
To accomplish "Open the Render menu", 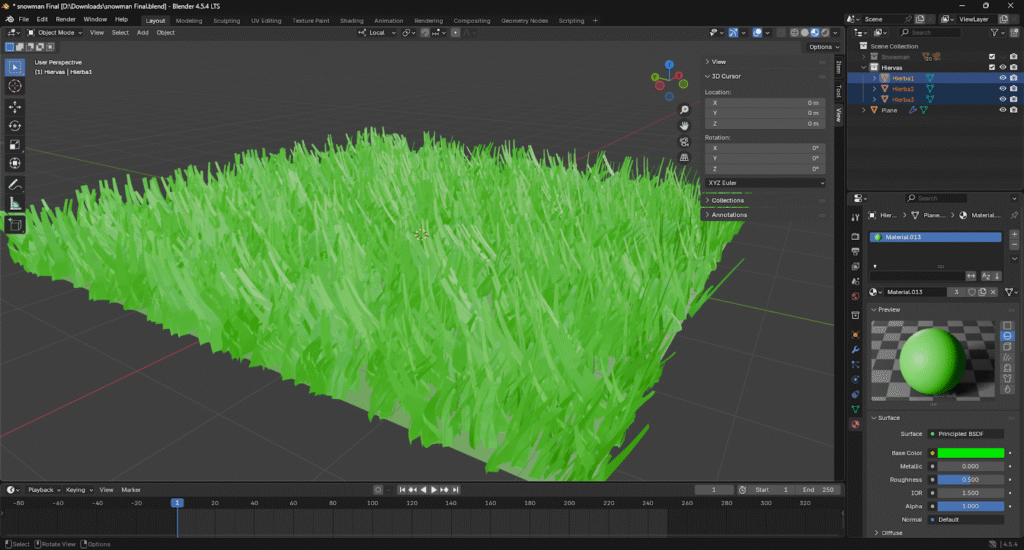I will [x=65, y=19].
